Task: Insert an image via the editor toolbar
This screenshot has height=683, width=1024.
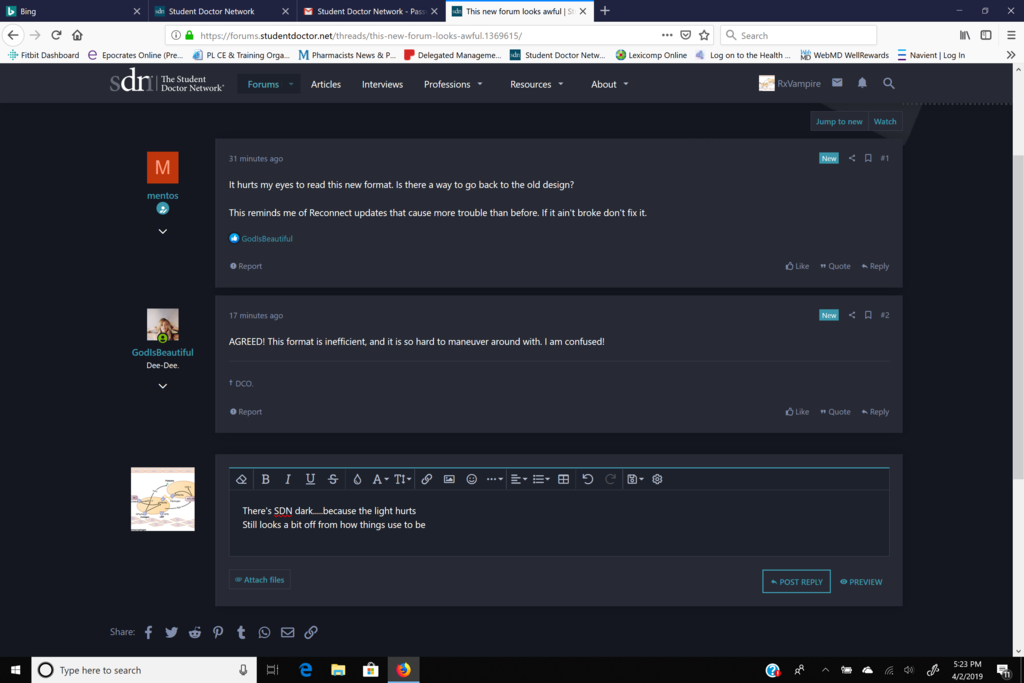Action: pos(449,479)
